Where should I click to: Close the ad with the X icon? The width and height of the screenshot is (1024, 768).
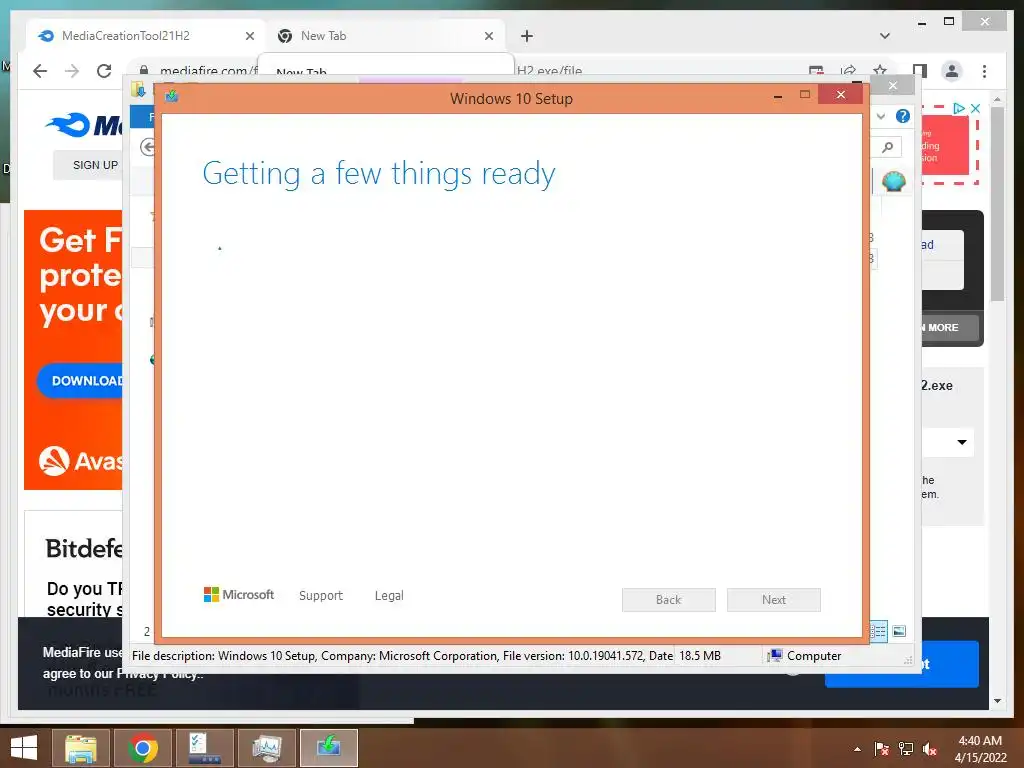(975, 108)
